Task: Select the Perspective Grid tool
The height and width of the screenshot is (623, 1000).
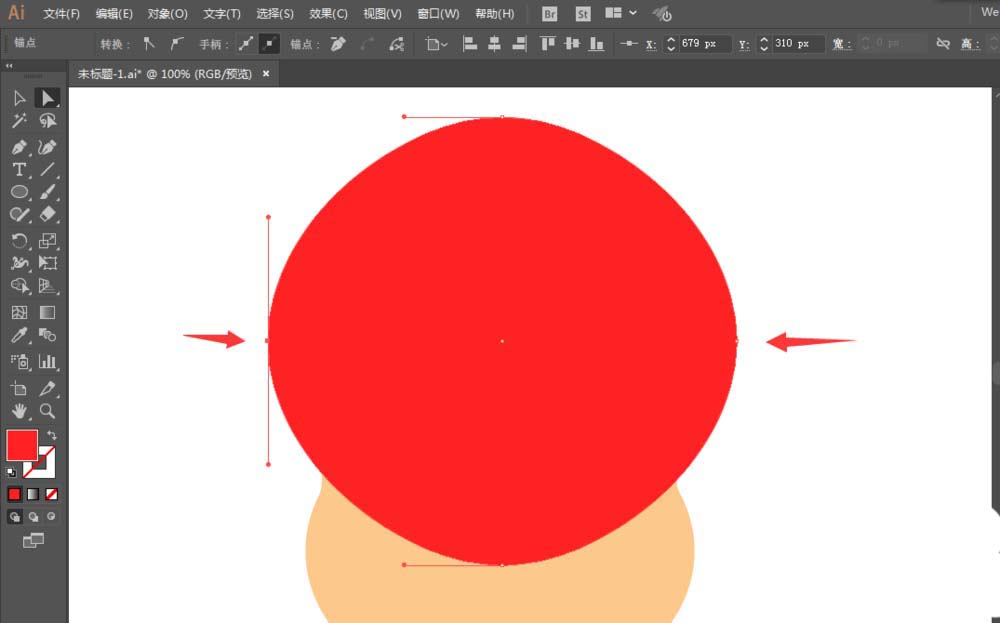Action: [x=47, y=286]
